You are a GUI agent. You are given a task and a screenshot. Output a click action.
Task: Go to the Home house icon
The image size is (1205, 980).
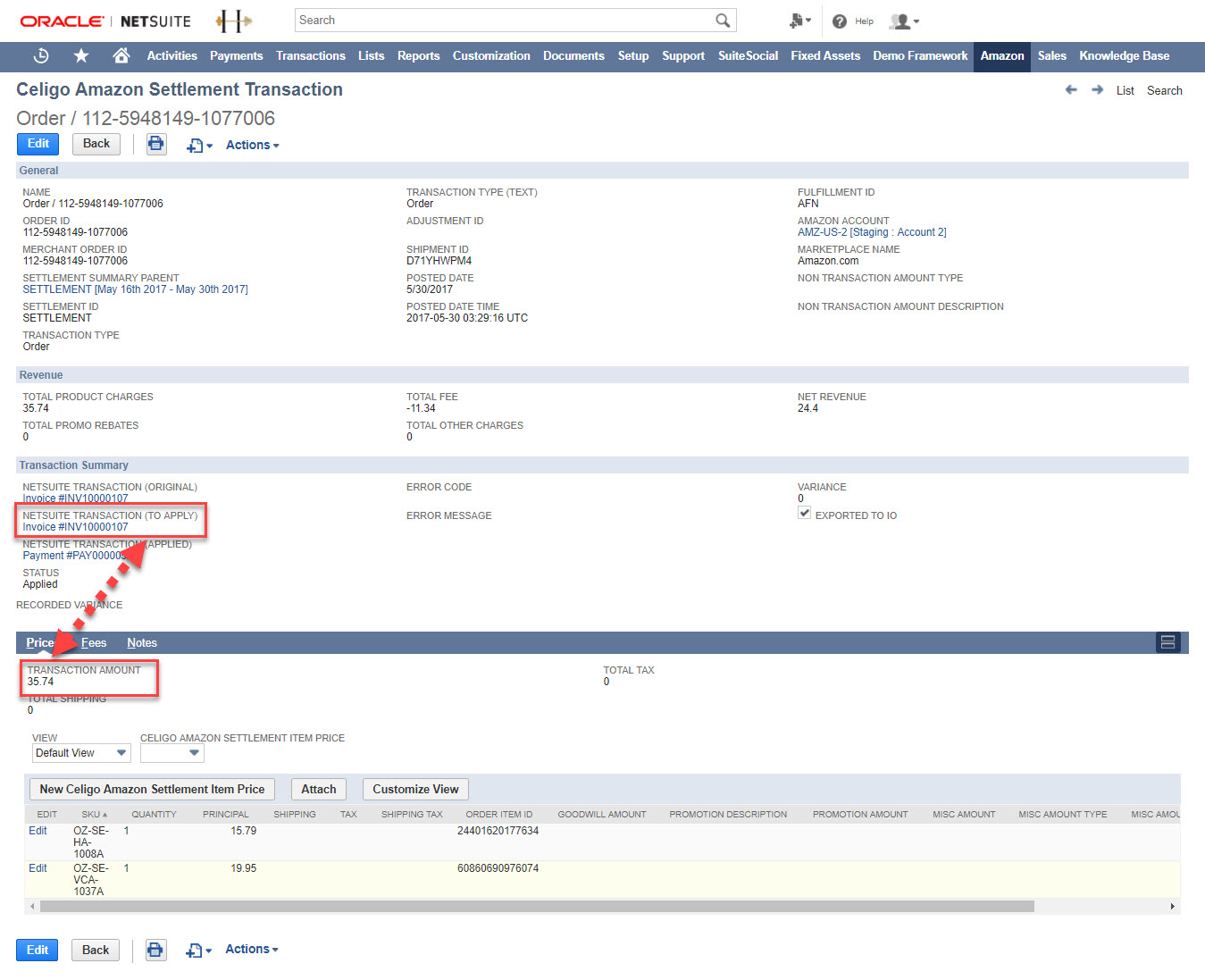(121, 55)
